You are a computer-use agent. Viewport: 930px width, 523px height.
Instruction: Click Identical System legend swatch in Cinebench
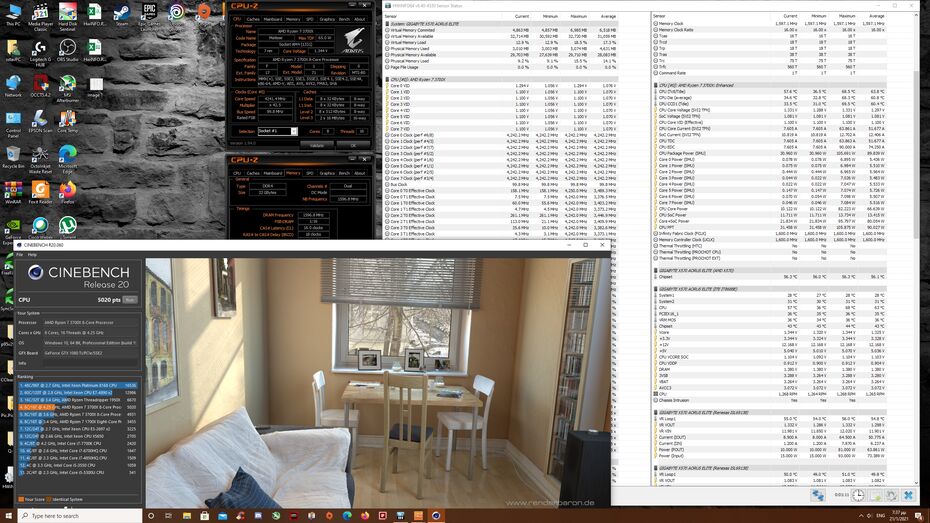tap(49, 499)
